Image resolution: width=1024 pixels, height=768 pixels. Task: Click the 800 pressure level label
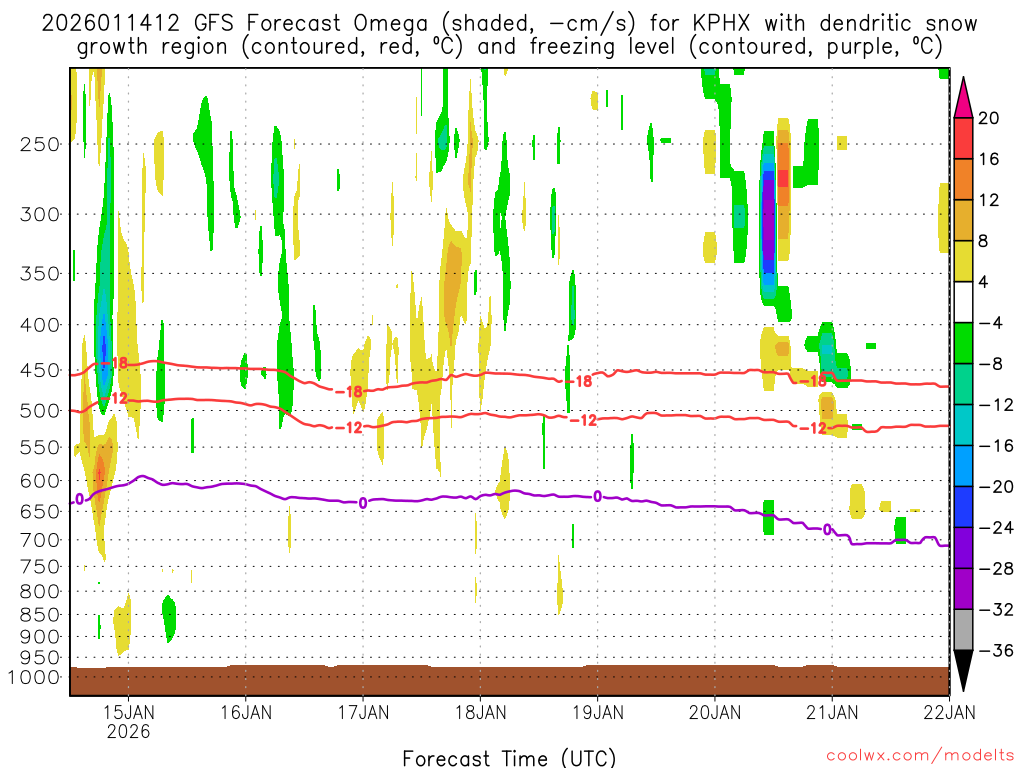tap(39, 592)
